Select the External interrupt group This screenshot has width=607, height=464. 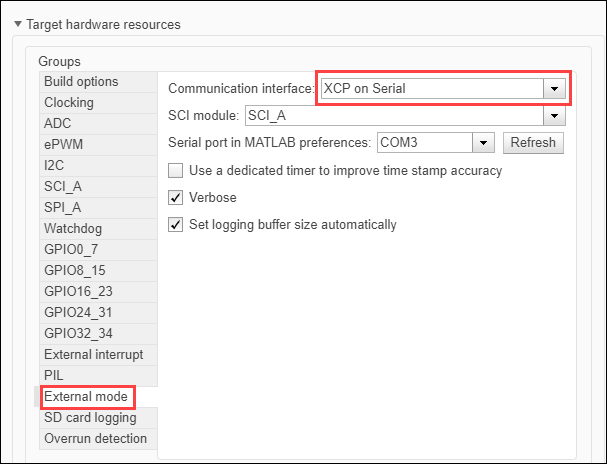pos(93,355)
